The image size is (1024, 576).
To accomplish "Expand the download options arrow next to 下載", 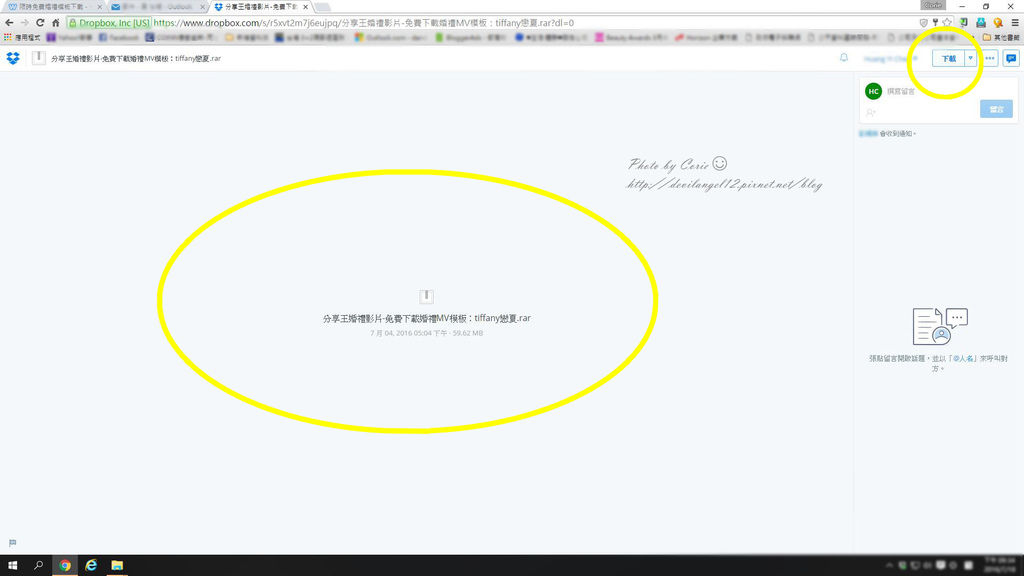I will [x=970, y=58].
